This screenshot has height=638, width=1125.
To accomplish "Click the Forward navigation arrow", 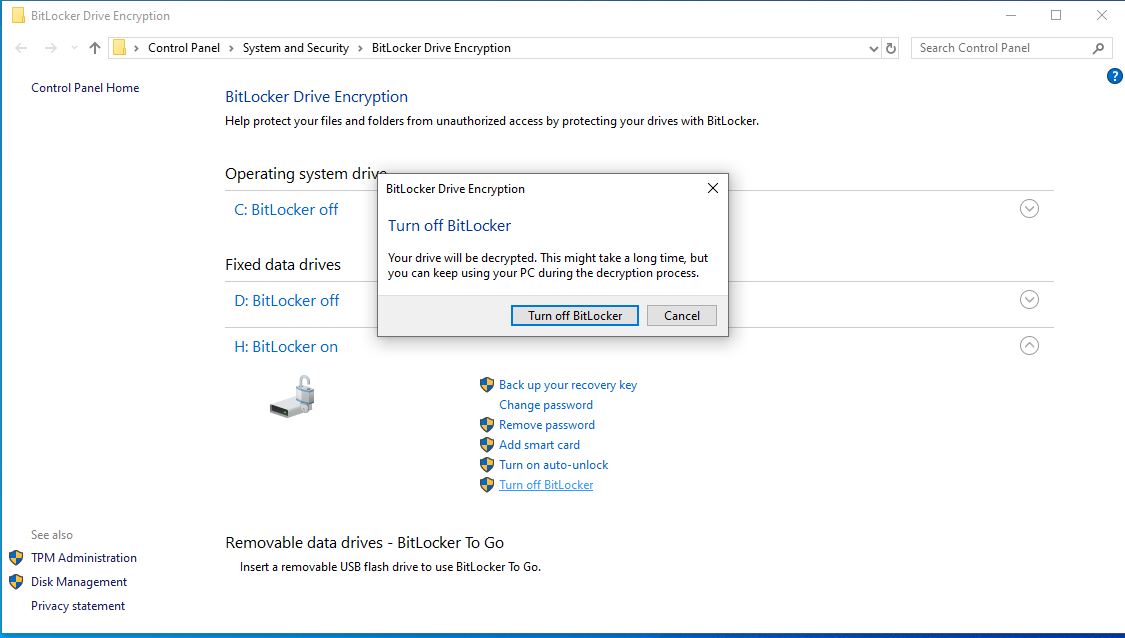I will pos(50,48).
